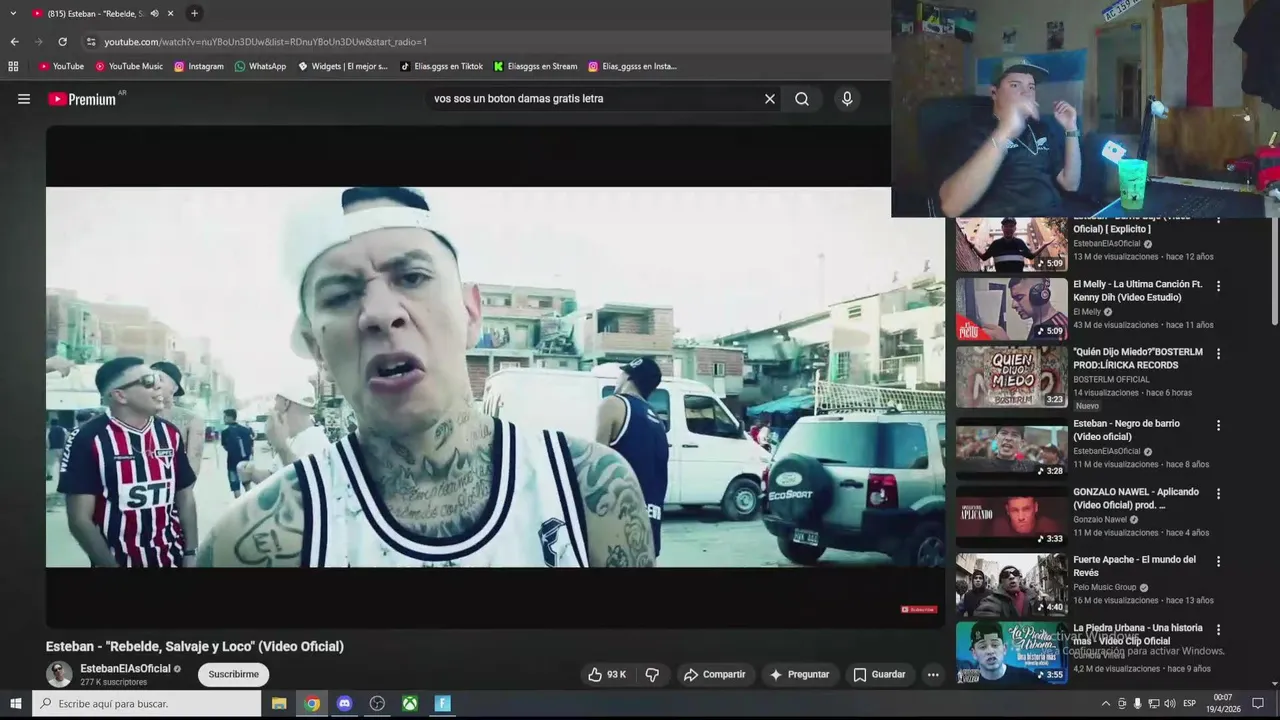The image size is (1280, 720).
Task: Select the Esteban Rebelde video tab
Action: pos(103,14)
